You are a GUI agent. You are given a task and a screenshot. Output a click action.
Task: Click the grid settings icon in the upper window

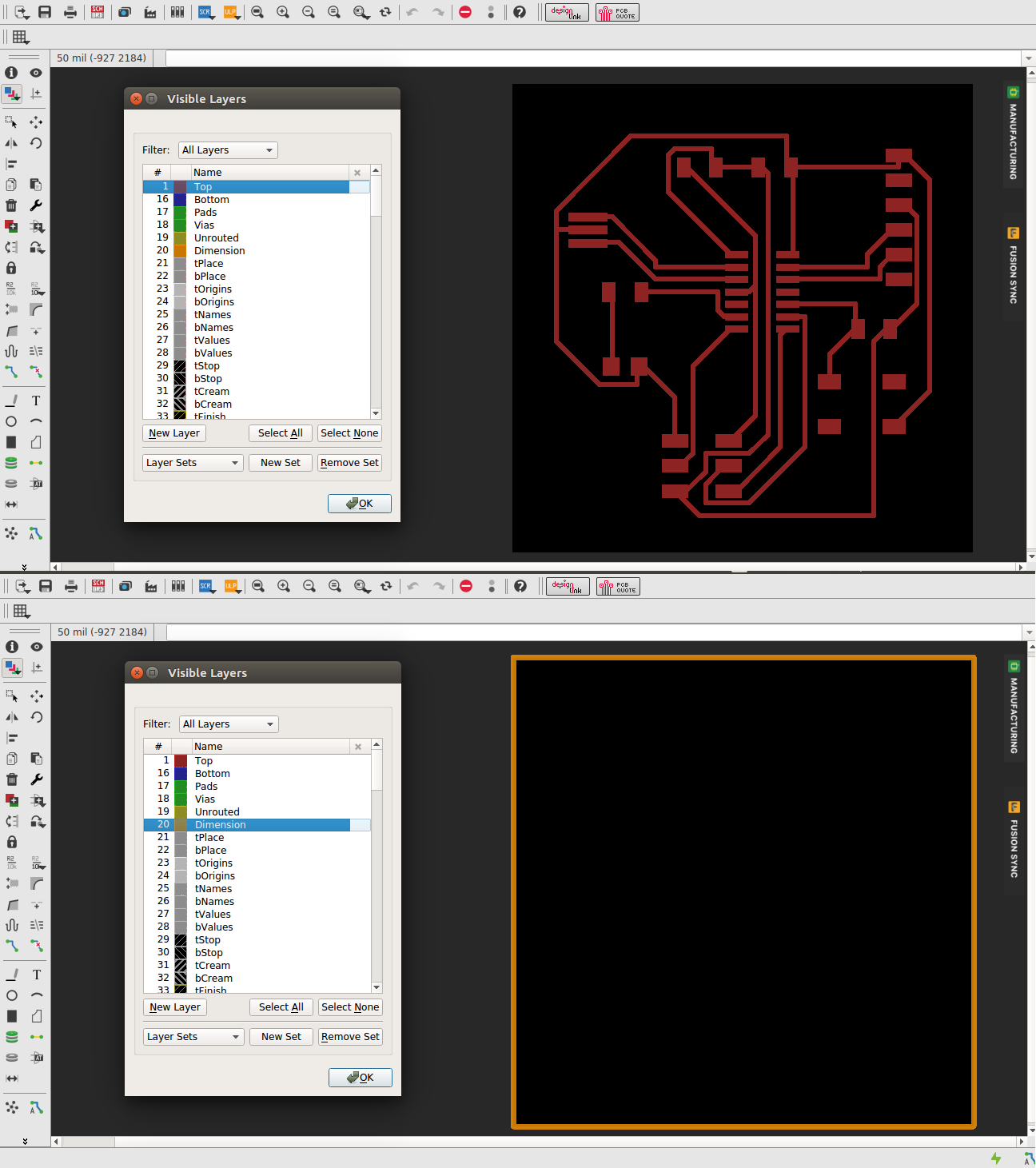20,37
